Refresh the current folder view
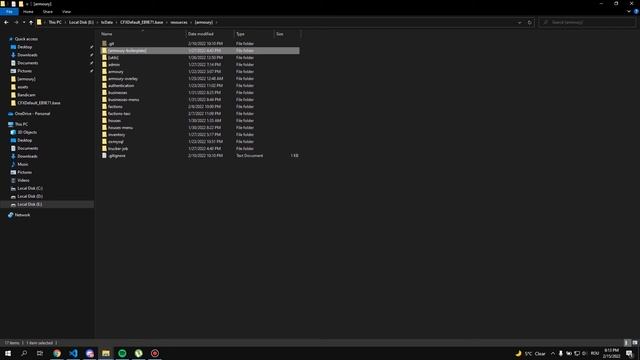This screenshot has height=360, width=640. coord(529,22)
